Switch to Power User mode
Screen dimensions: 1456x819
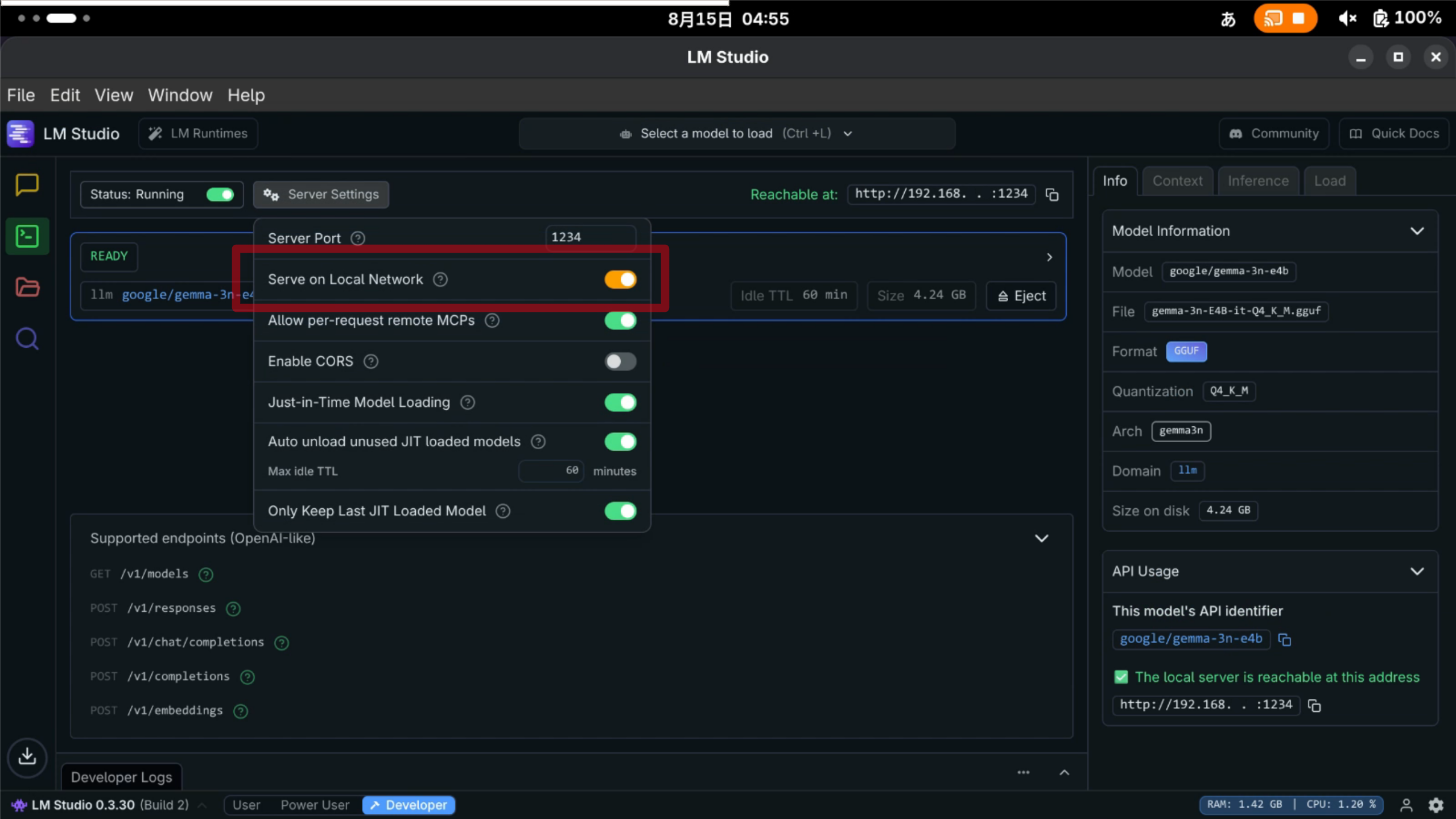click(315, 805)
